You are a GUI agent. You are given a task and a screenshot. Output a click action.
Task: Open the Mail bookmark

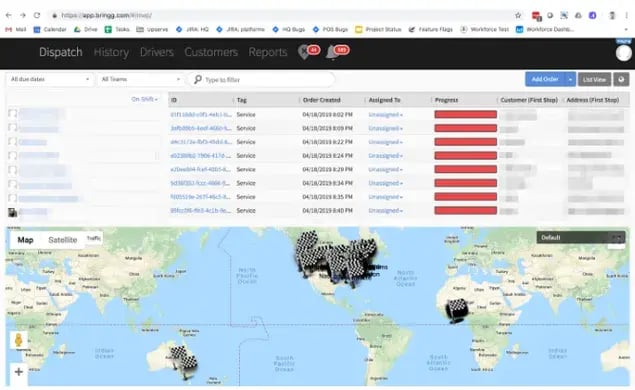click(x=16, y=30)
